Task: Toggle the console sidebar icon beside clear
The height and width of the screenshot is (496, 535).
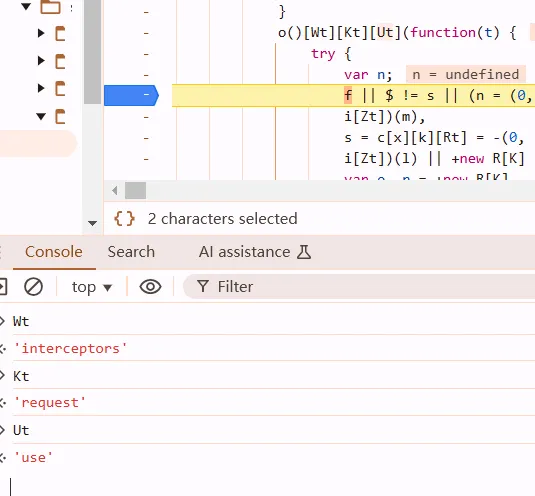Action: point(3,287)
